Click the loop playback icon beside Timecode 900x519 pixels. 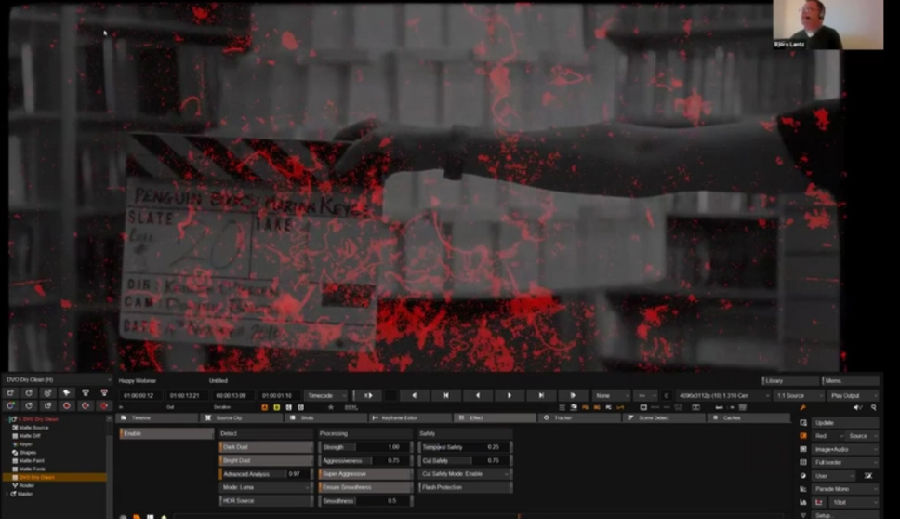368,396
